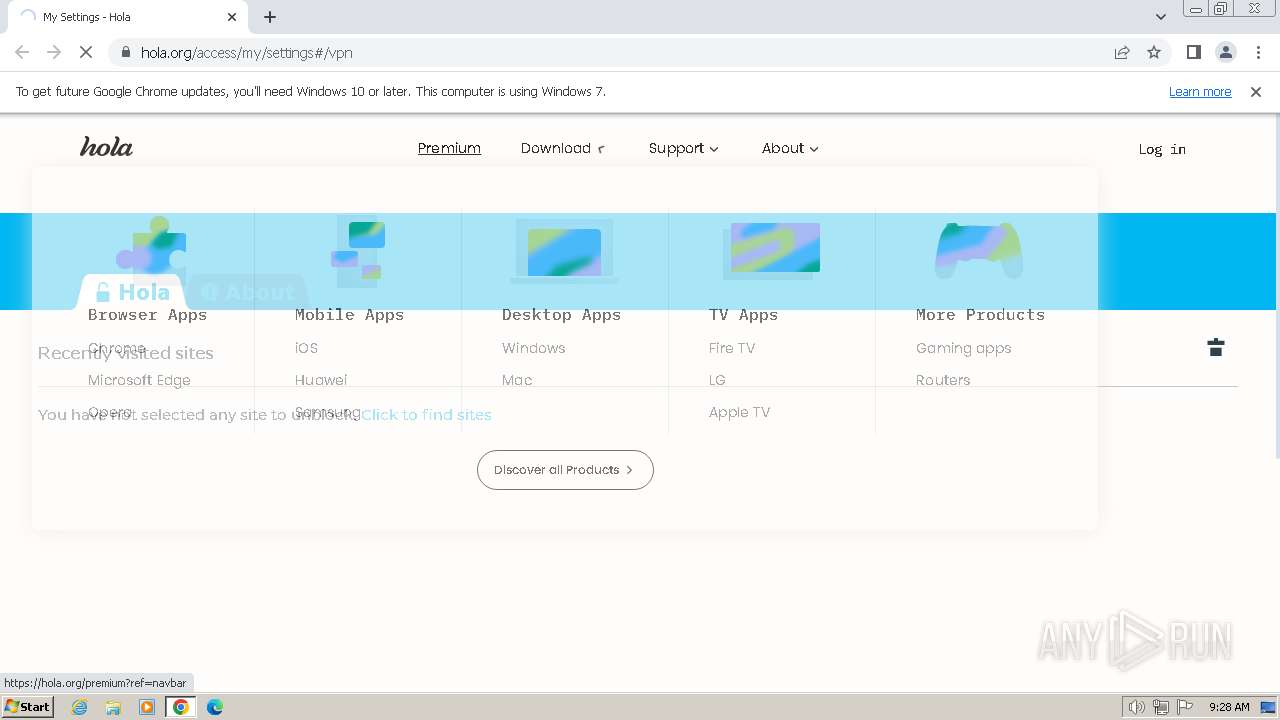Open Chrome three-dot menu
This screenshot has width=1280, height=720.
(1258, 52)
